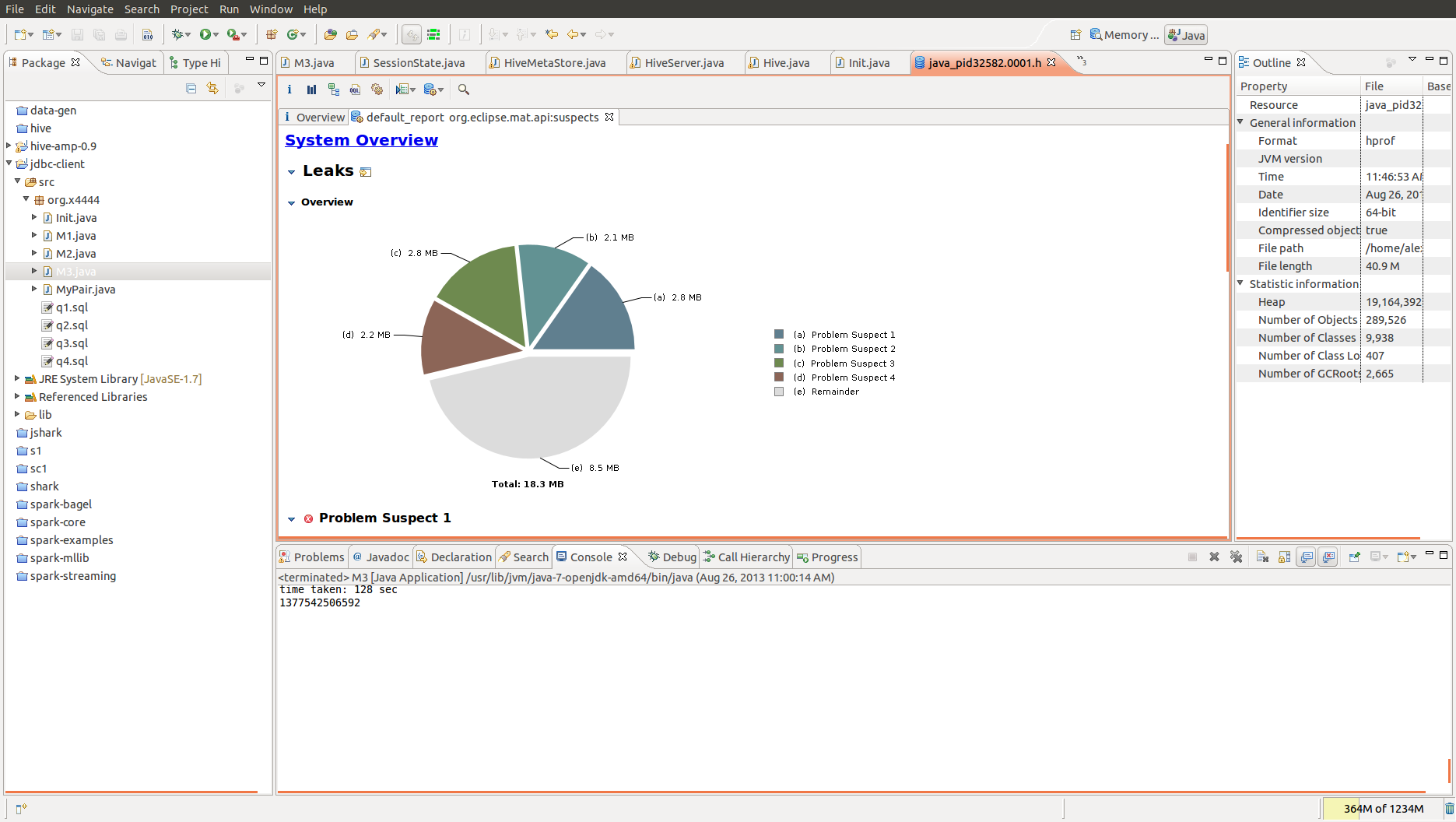
Task: Click the New Java Class toolbar icon
Action: [x=293, y=34]
